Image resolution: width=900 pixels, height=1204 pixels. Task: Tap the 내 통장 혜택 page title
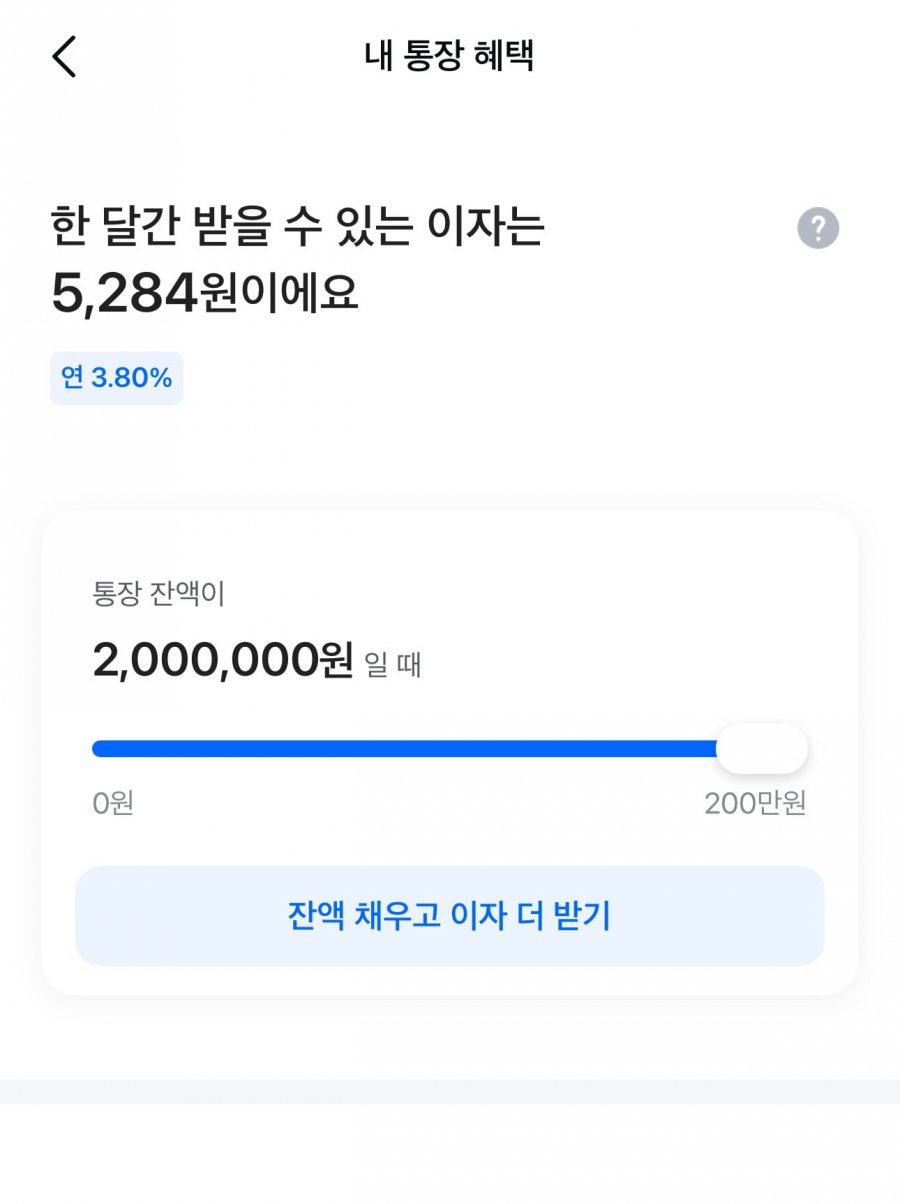[x=449, y=56]
